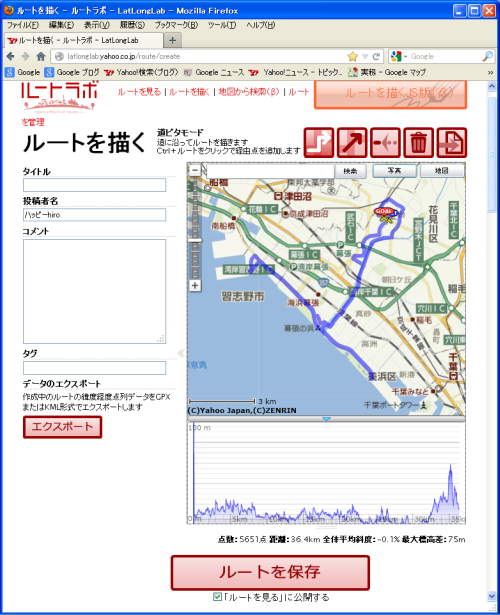Open the ブックマーク menu

176,25
